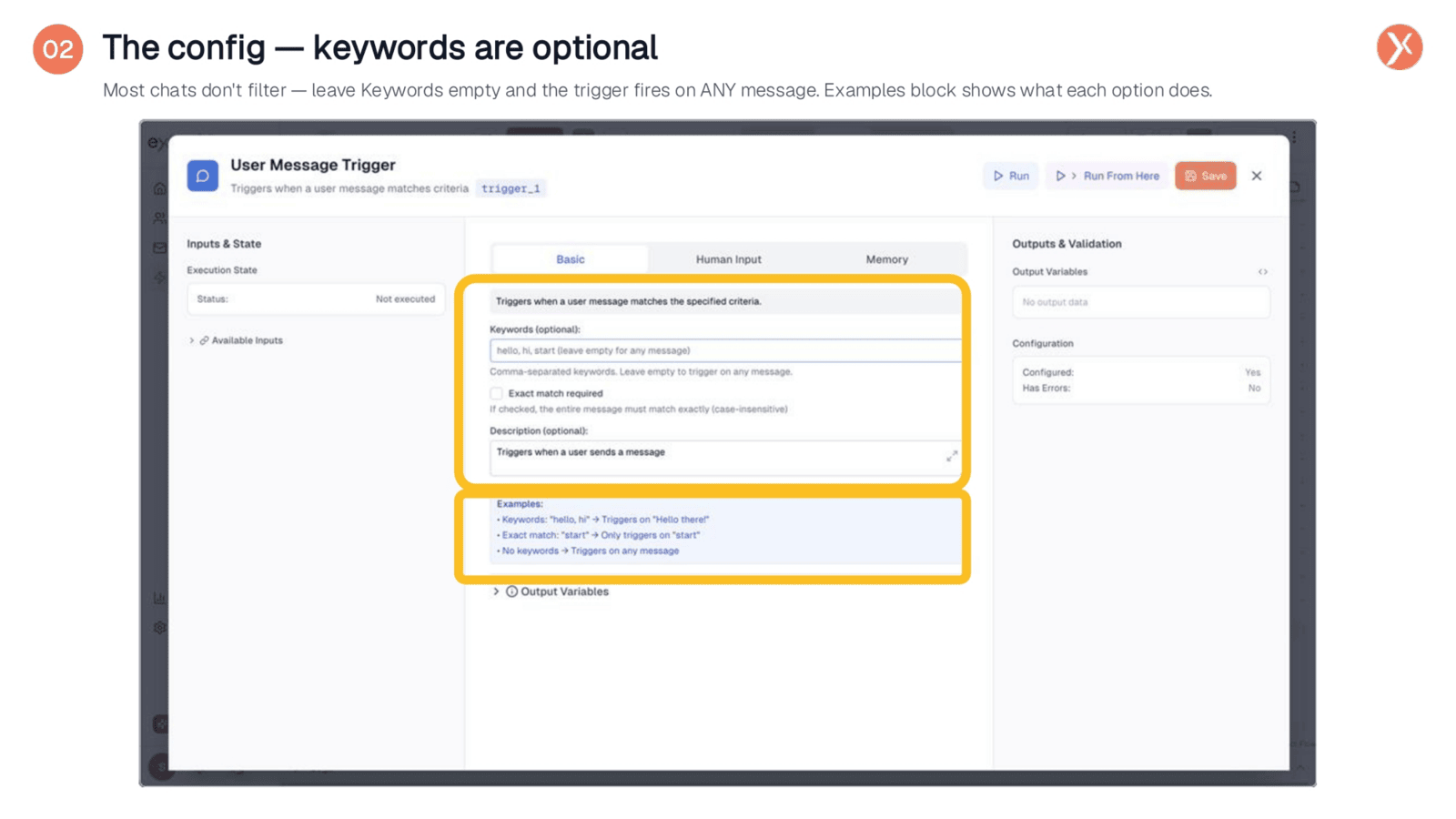Click the link icon beside Available Inputs

[x=204, y=340]
